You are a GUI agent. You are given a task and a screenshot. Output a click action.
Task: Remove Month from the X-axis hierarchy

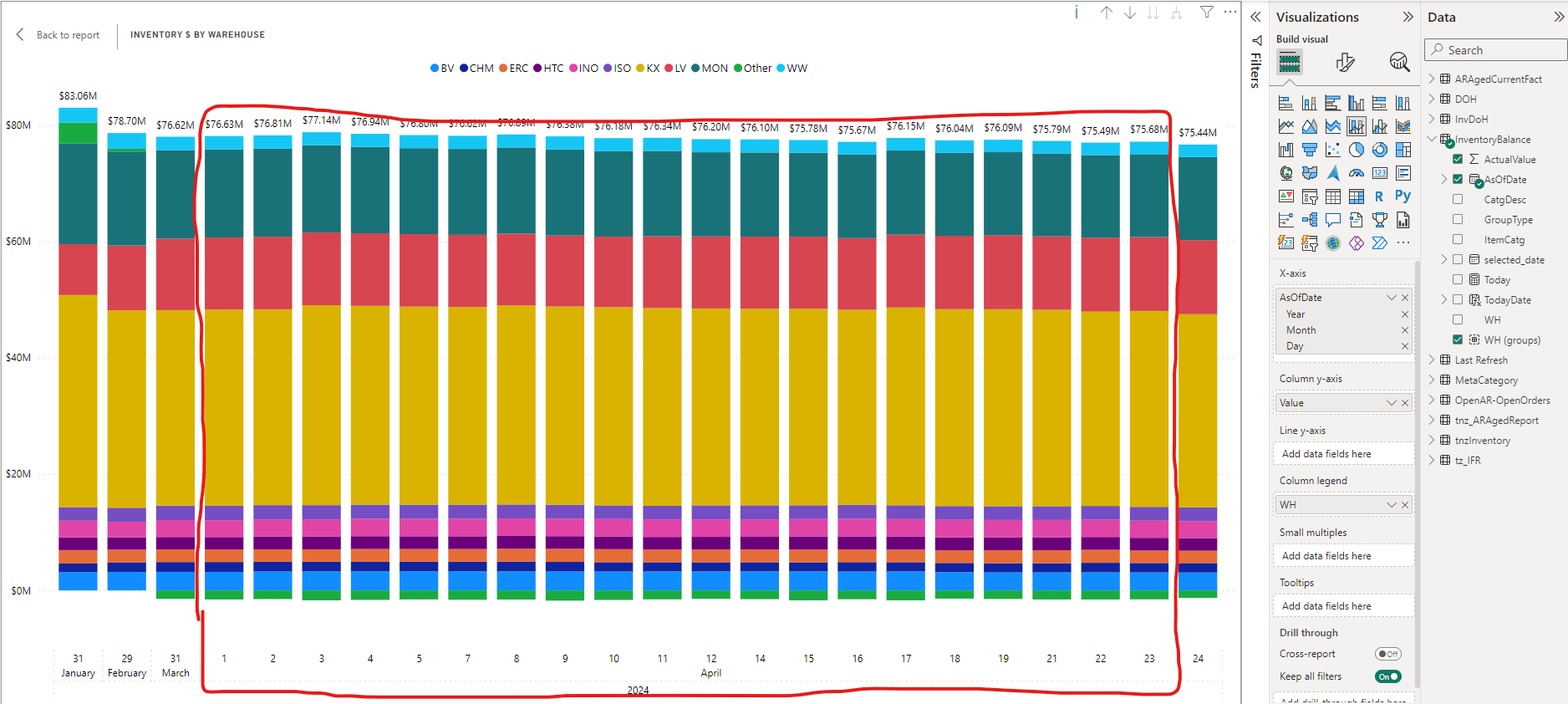(x=1405, y=330)
